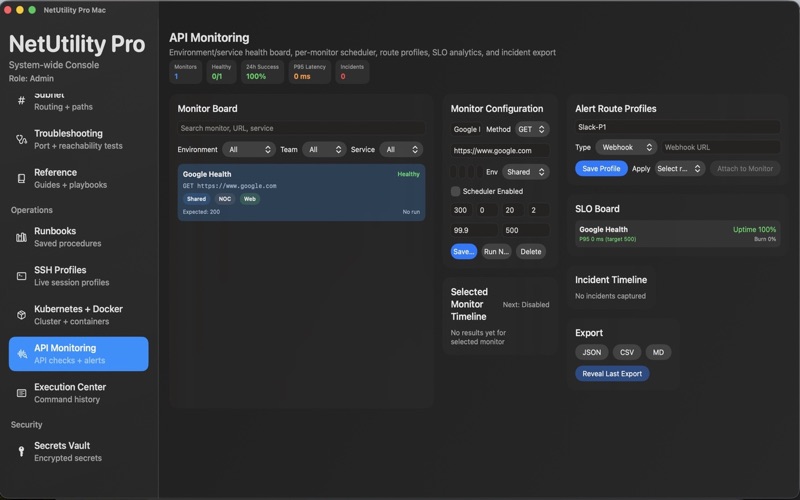Image resolution: width=800 pixels, height=500 pixels.
Task: Open Troubleshooting section in sidebar
Action: (x=79, y=139)
